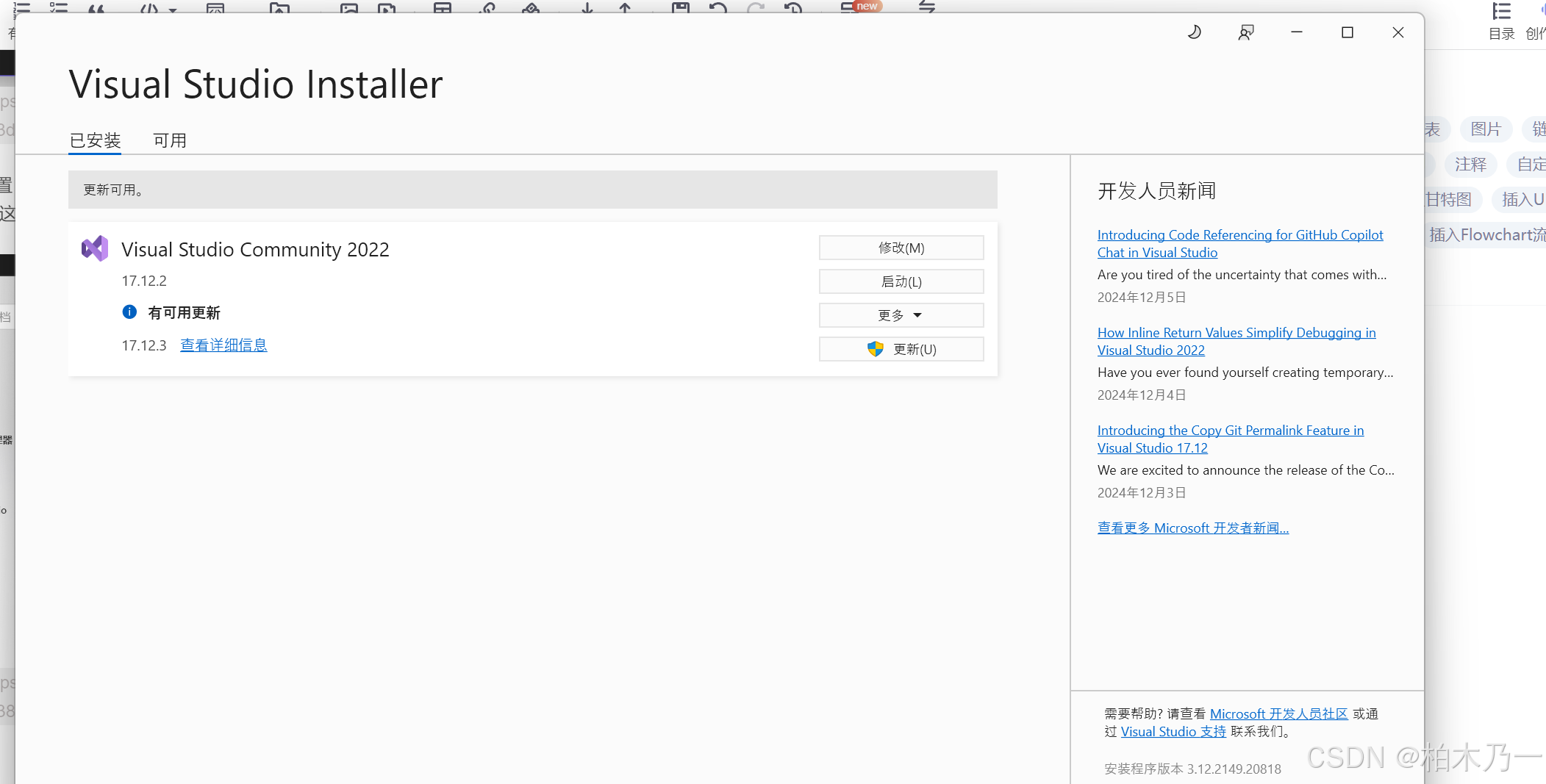This screenshot has width=1546, height=784.
Task: Click the date 2024年12月4日
Action: pos(1142,395)
